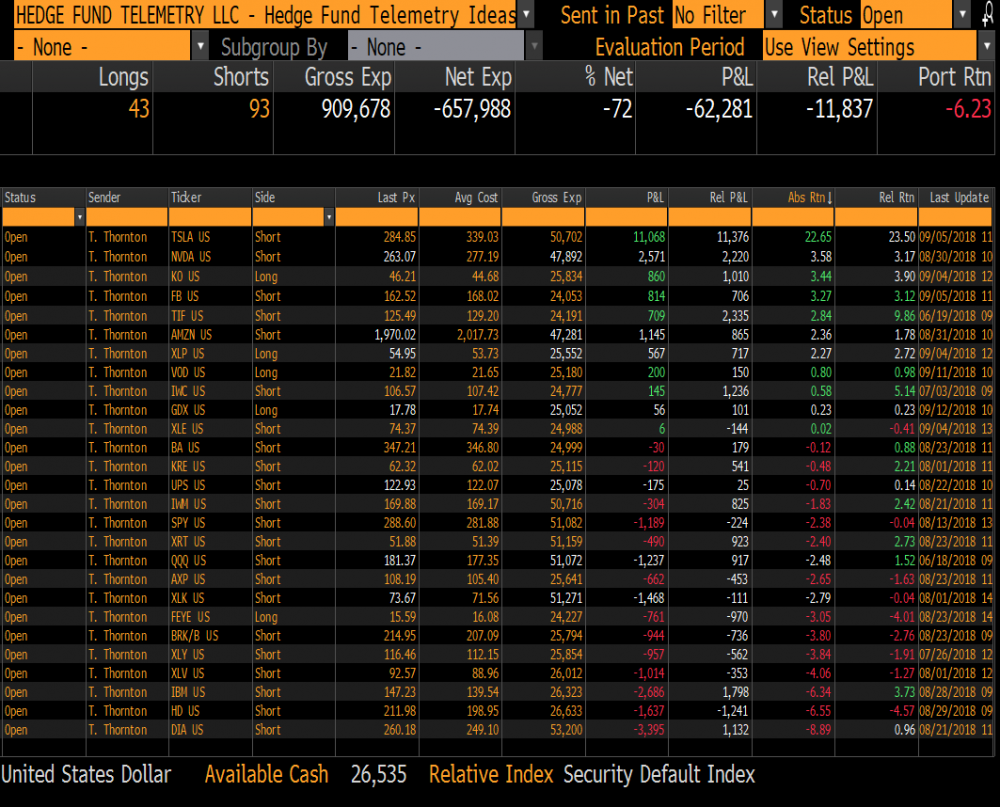Expand the Evaluation Period 'Use View Settings' dropdown
The image size is (1000, 807).
987,47
